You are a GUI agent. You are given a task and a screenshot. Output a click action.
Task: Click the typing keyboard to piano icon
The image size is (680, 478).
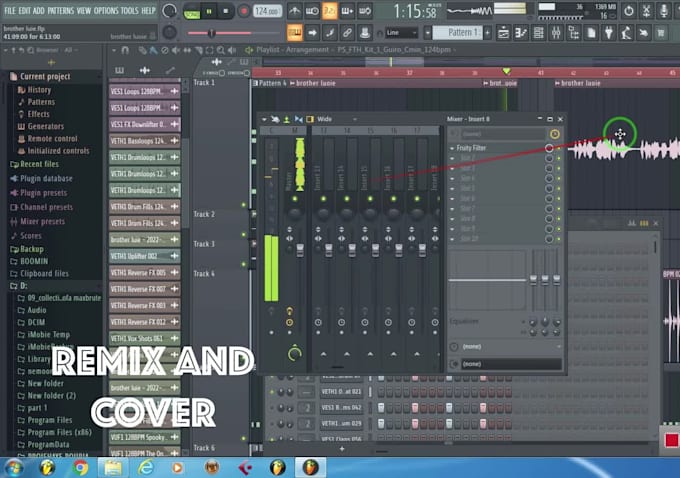pos(294,33)
